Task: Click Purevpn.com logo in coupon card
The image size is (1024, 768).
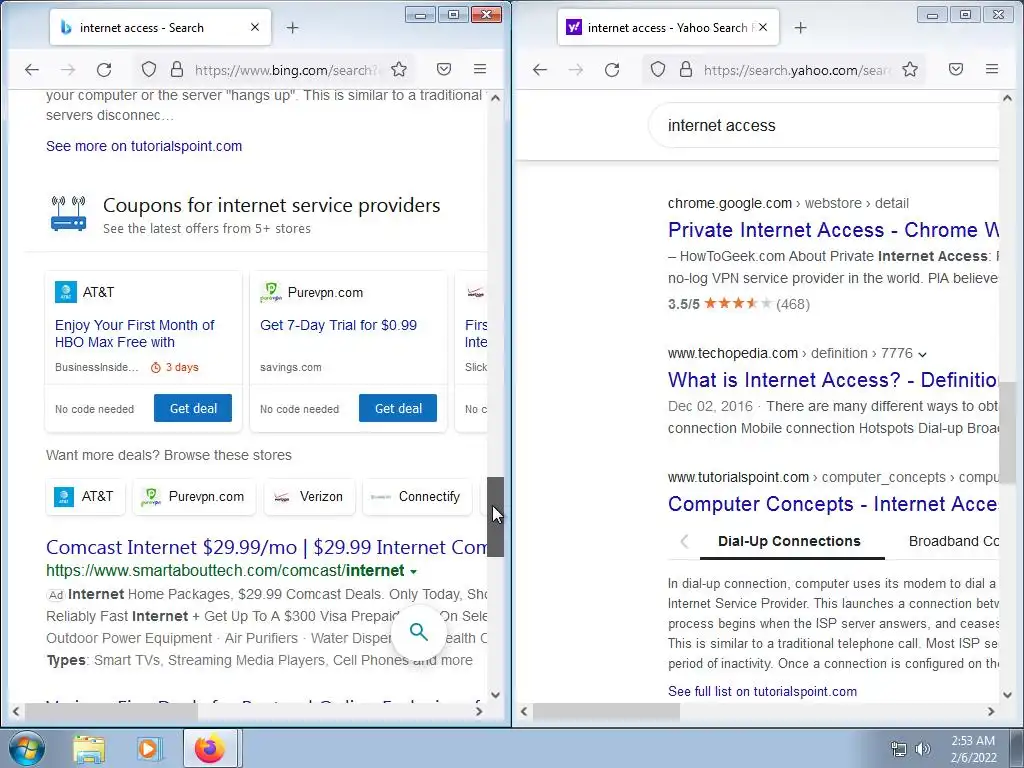Action: 270,292
